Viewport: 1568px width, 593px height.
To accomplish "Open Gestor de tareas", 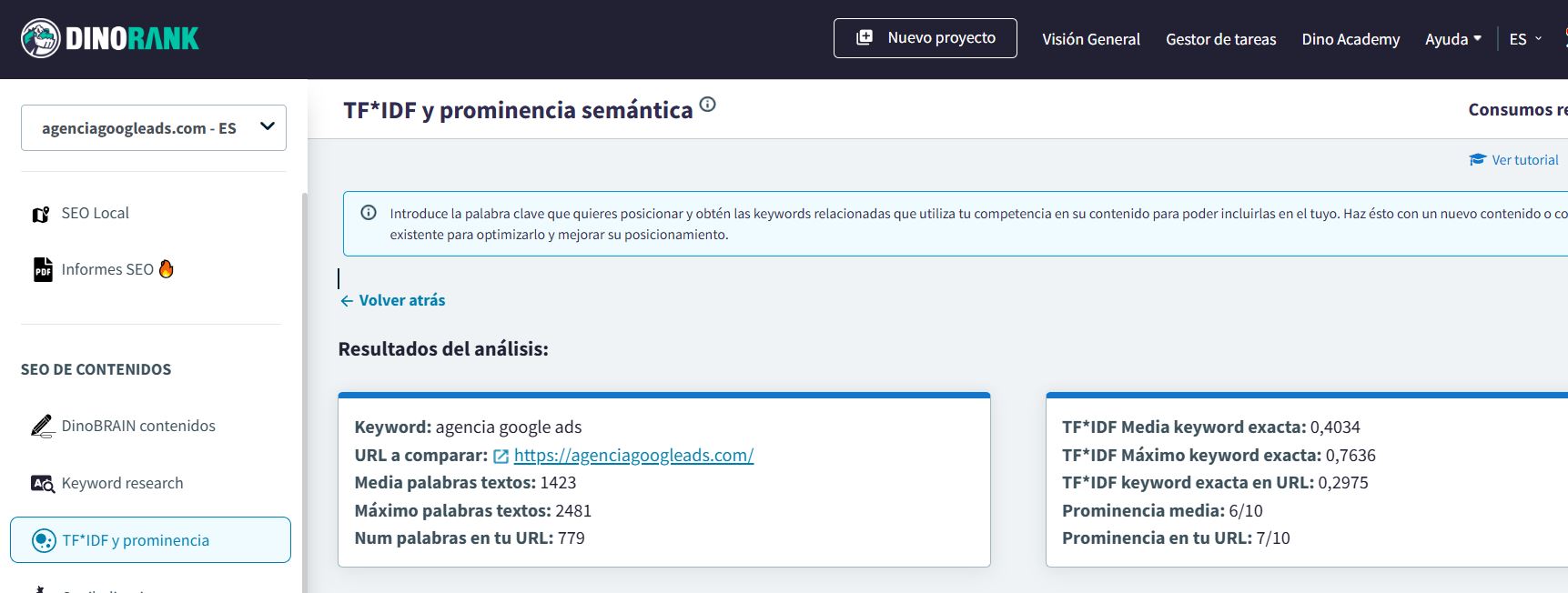I will pos(1220,39).
